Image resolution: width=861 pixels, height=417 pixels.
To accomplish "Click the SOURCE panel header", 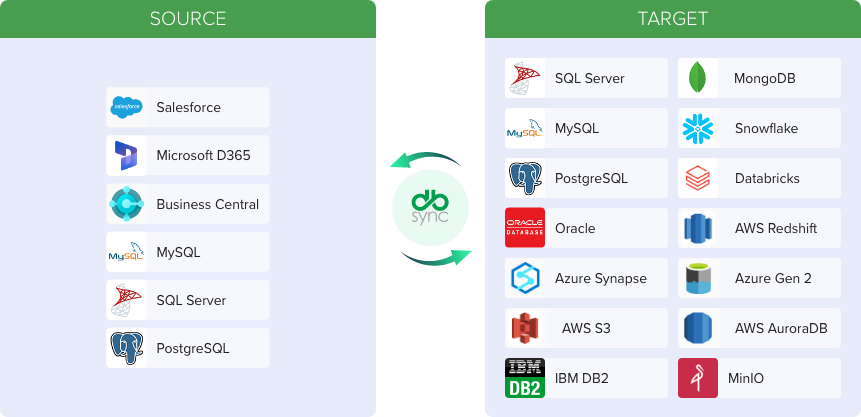I will click(188, 19).
